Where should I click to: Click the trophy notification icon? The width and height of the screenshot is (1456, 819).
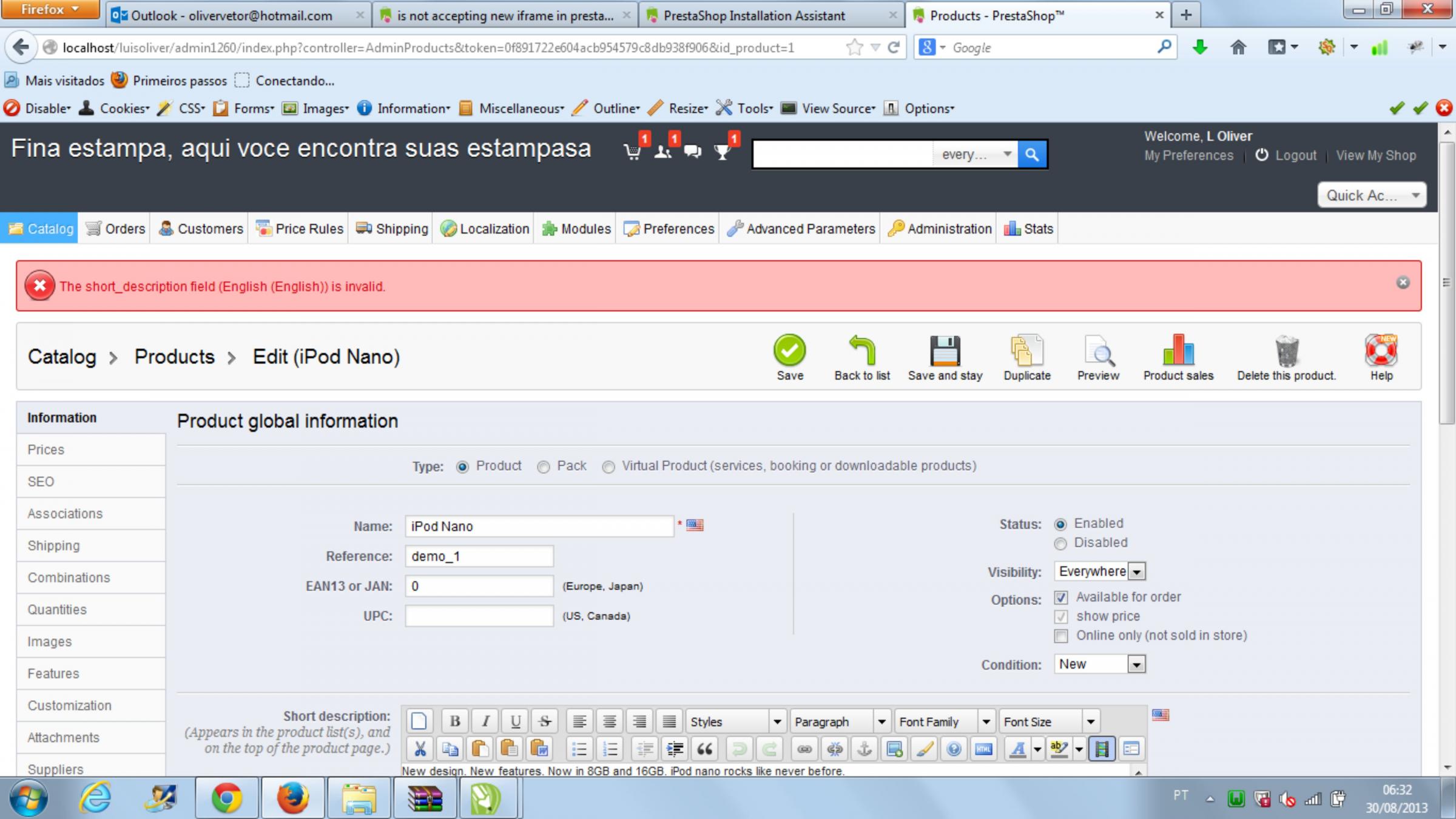click(722, 151)
